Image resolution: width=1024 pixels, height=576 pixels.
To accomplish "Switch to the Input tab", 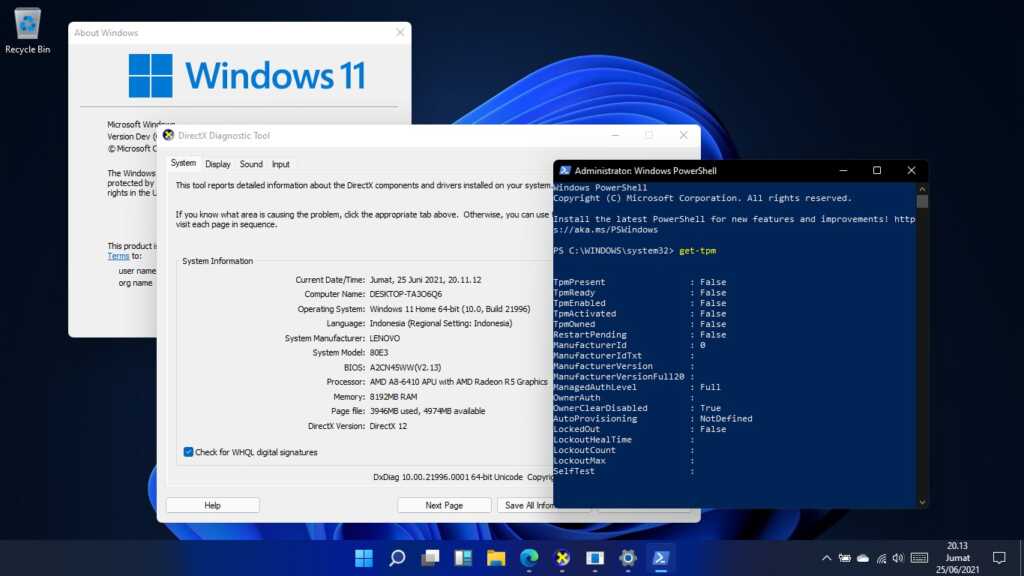I will click(280, 164).
